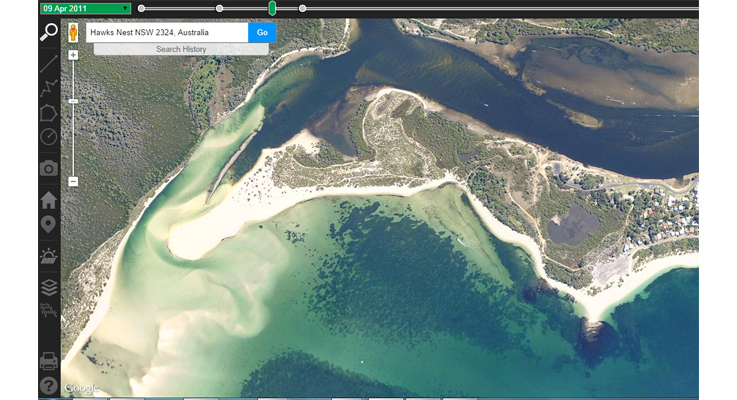Click the magnifier search tool icon

[49, 33]
